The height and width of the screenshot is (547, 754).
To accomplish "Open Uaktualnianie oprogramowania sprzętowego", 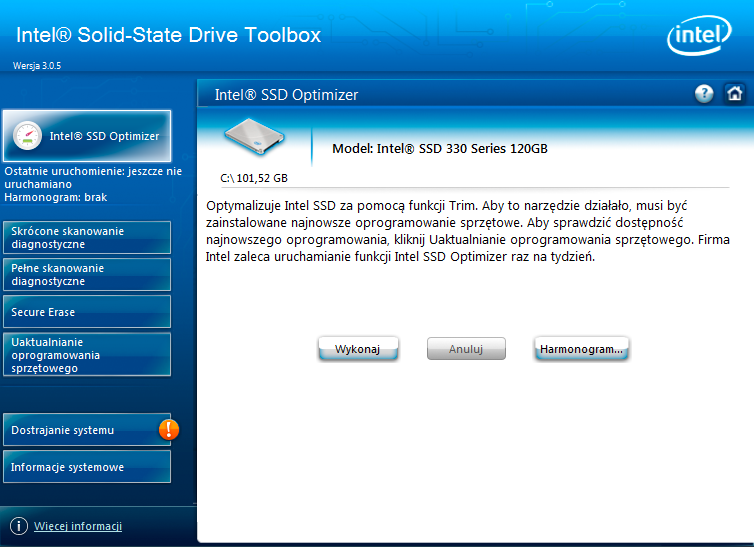I will 87,355.
